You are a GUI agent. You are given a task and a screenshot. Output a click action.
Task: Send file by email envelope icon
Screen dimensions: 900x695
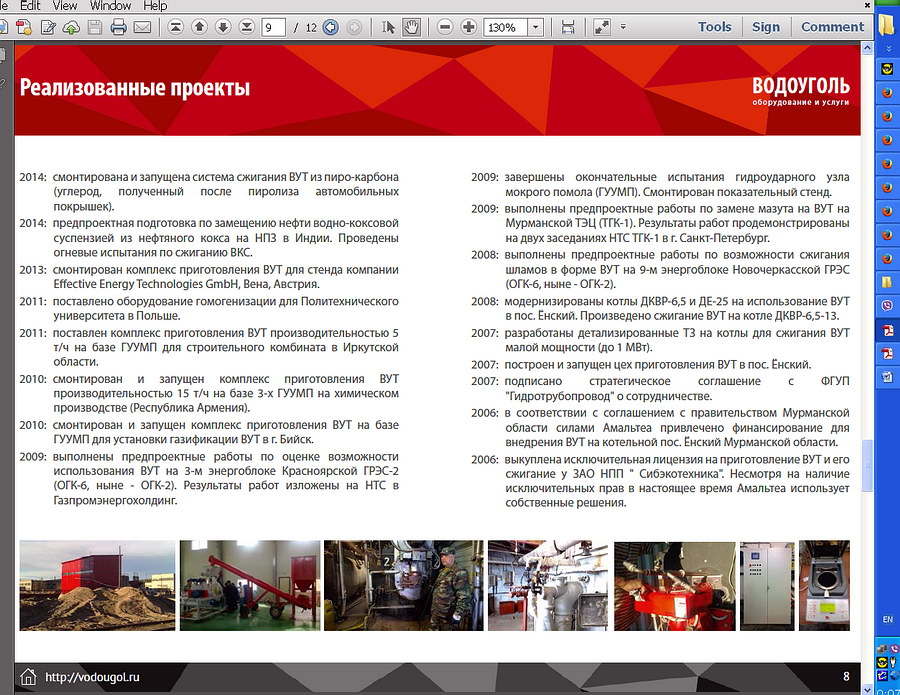coord(142,27)
